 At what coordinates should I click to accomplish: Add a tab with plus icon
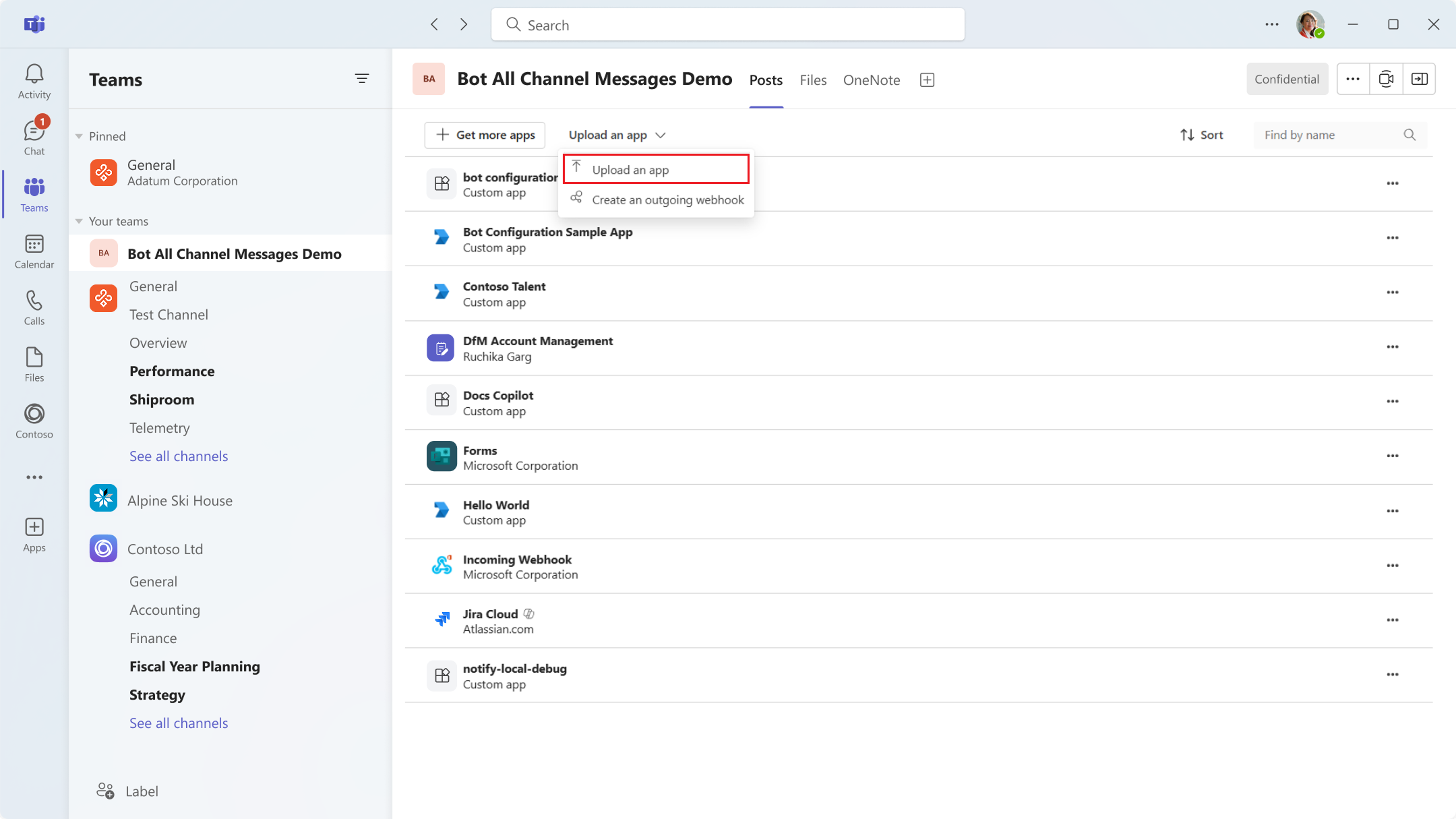pyautogui.click(x=928, y=80)
